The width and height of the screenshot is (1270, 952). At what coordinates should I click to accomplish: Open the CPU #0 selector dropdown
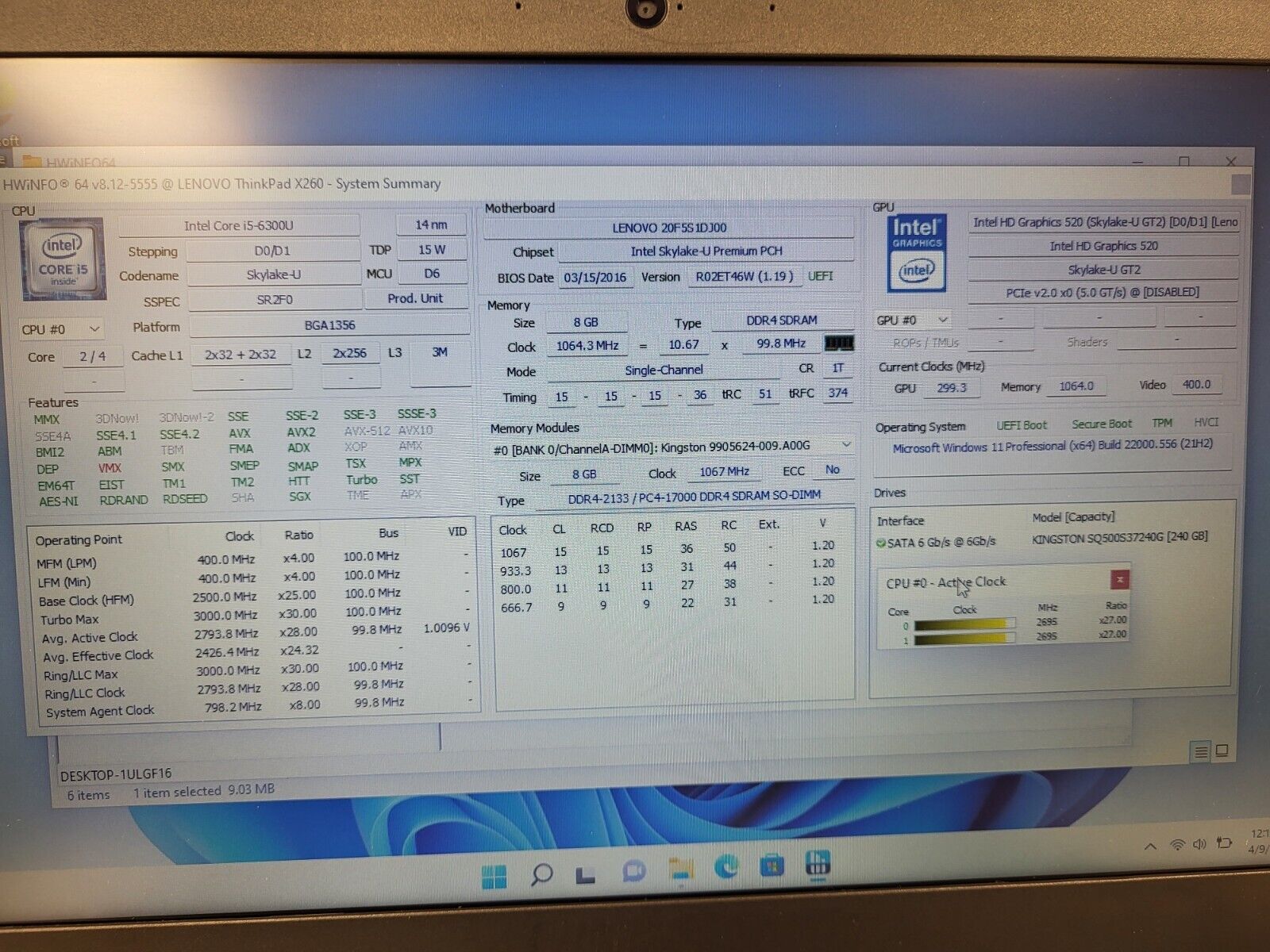point(62,329)
